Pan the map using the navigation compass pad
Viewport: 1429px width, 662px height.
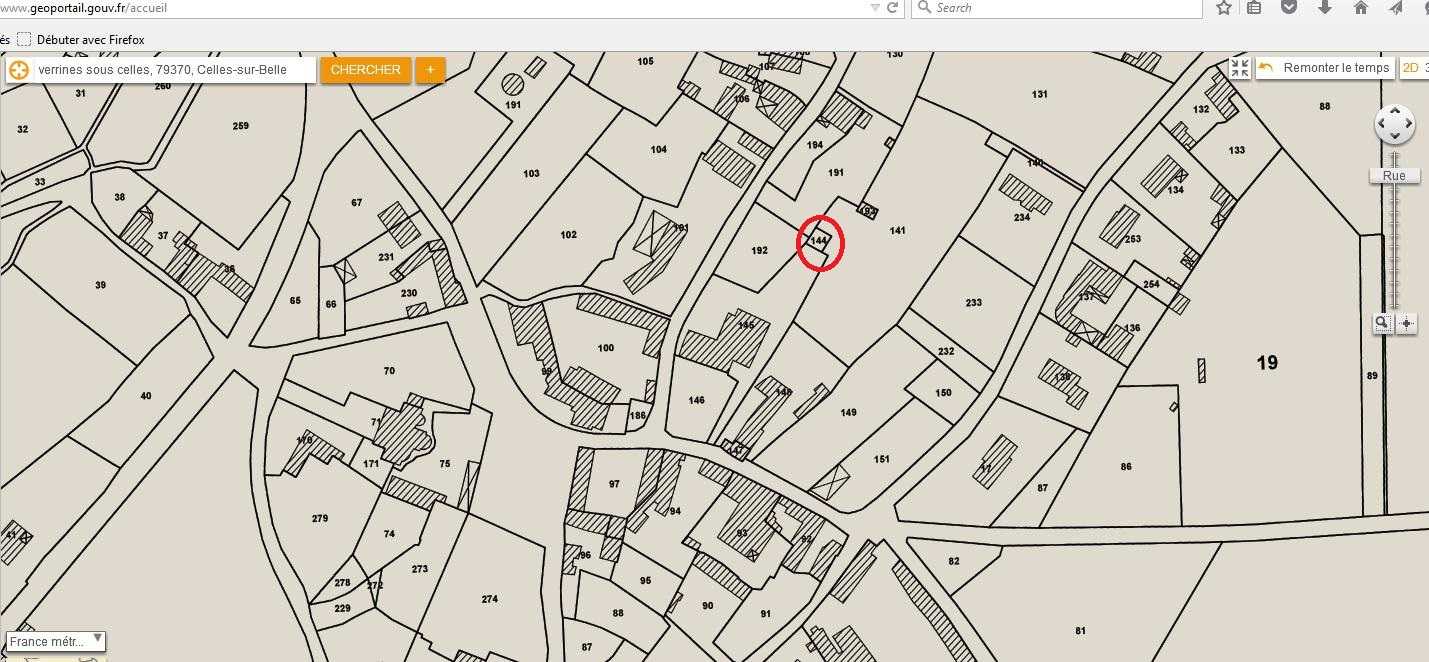1394,125
